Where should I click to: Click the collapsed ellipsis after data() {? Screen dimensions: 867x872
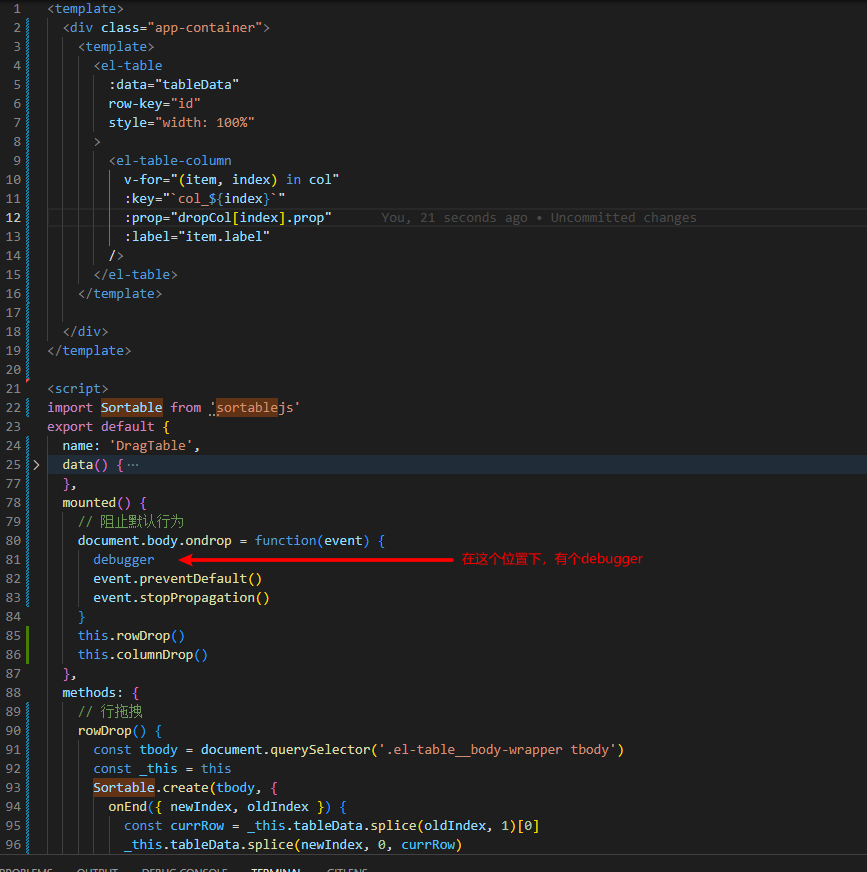click(133, 465)
